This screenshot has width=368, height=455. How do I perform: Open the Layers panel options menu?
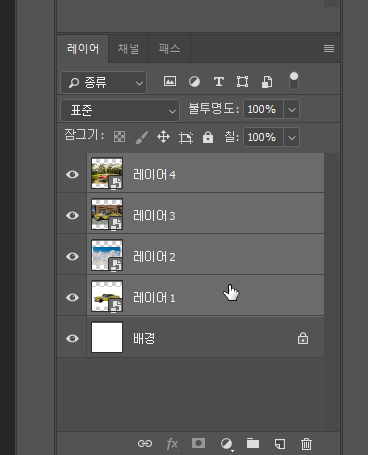tap(329, 49)
